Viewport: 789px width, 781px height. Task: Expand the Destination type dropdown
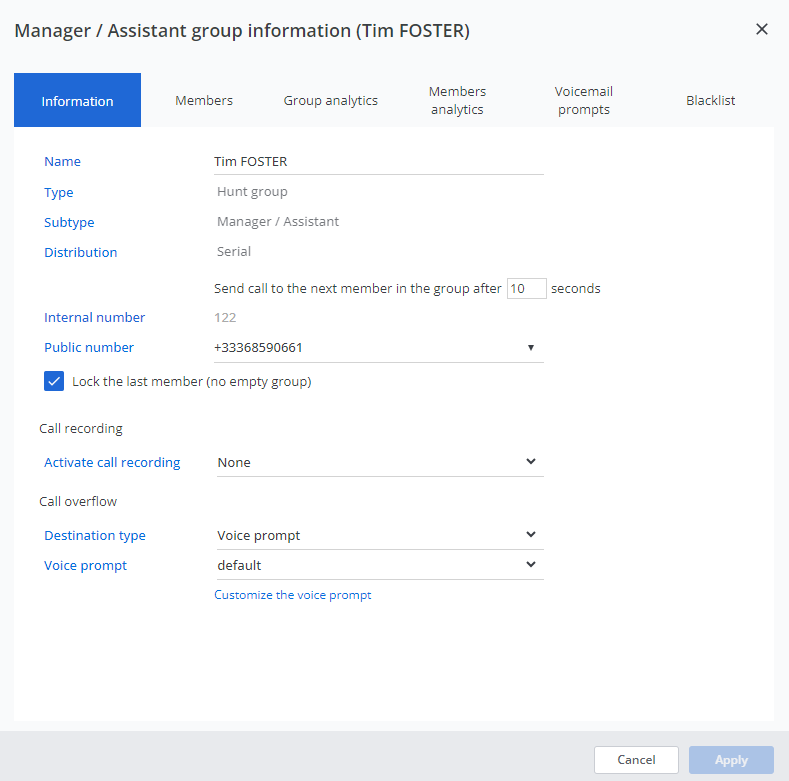pyautogui.click(x=378, y=535)
